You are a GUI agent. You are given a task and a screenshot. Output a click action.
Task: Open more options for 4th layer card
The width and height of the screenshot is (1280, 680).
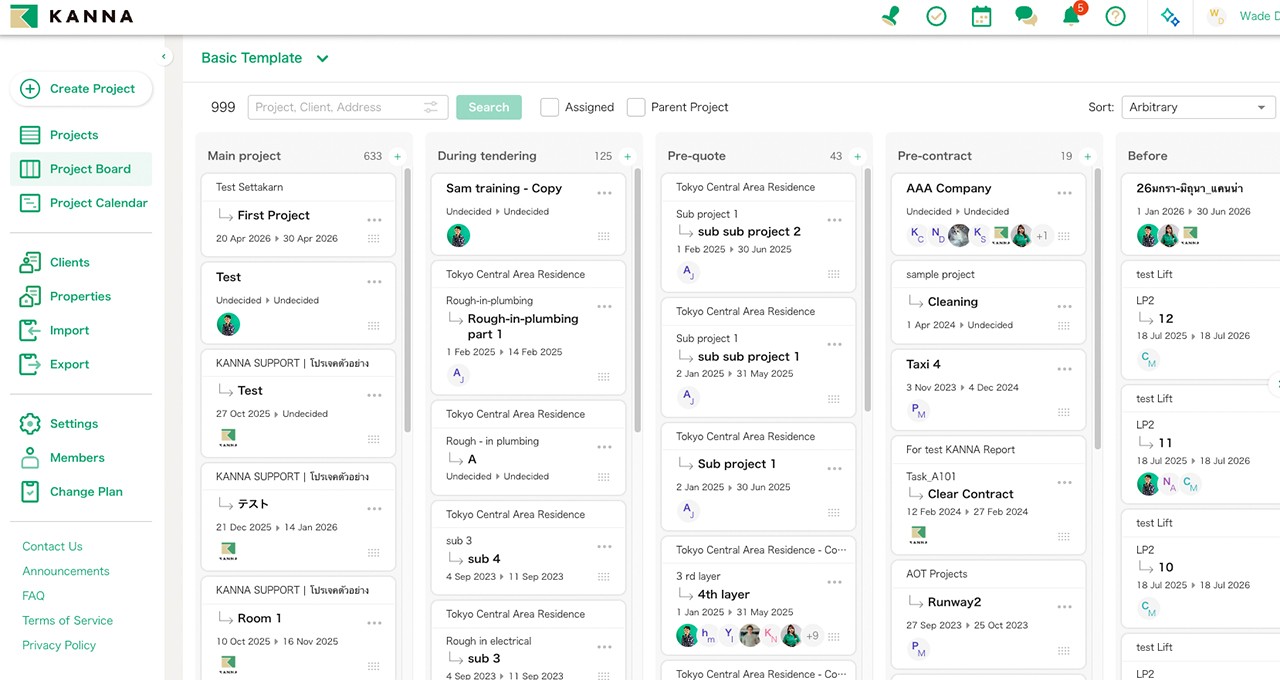834,582
